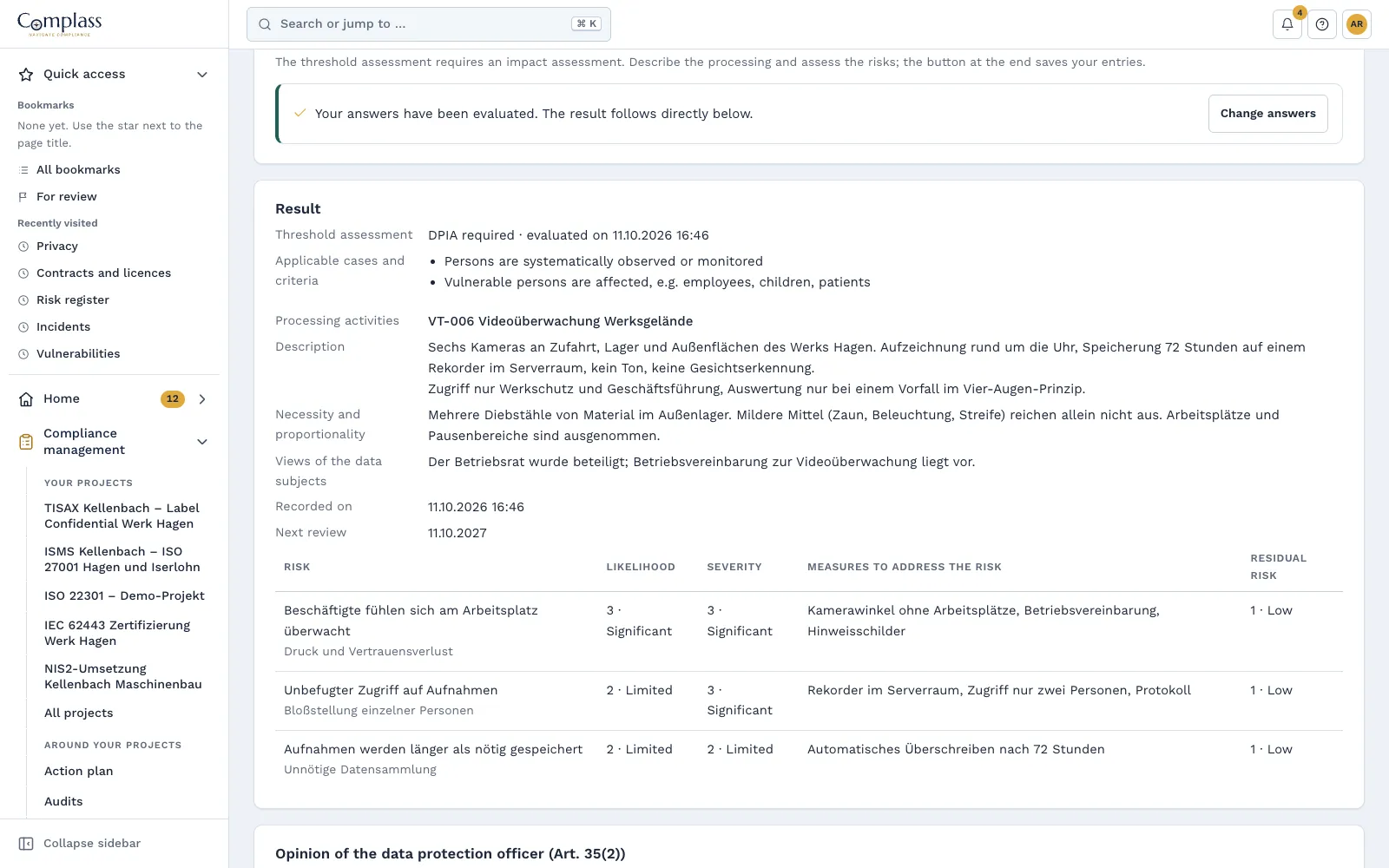
Task: Click the Complass logo
Action: 60,24
